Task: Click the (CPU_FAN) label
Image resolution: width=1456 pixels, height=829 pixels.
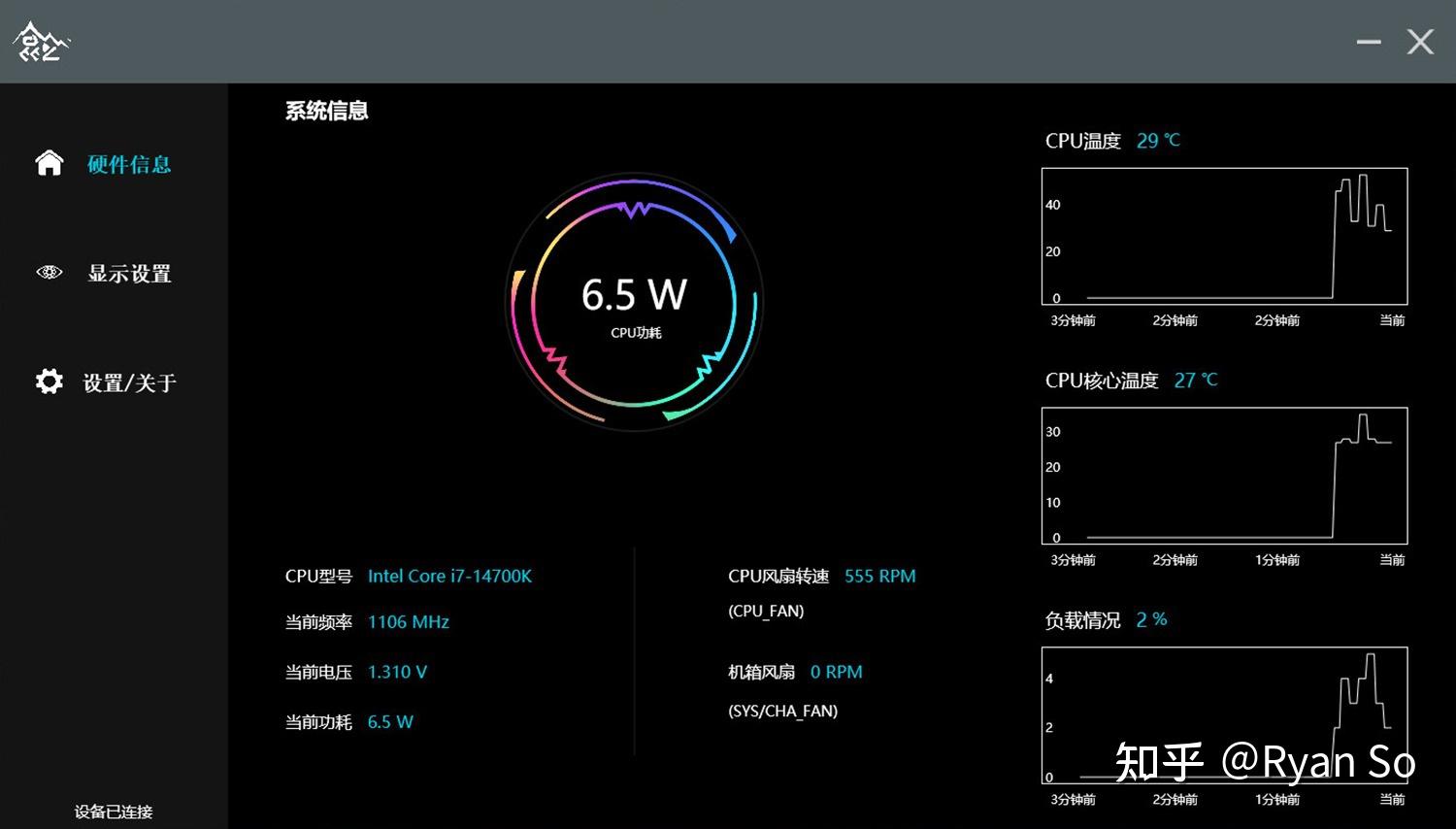Action: pos(766,612)
